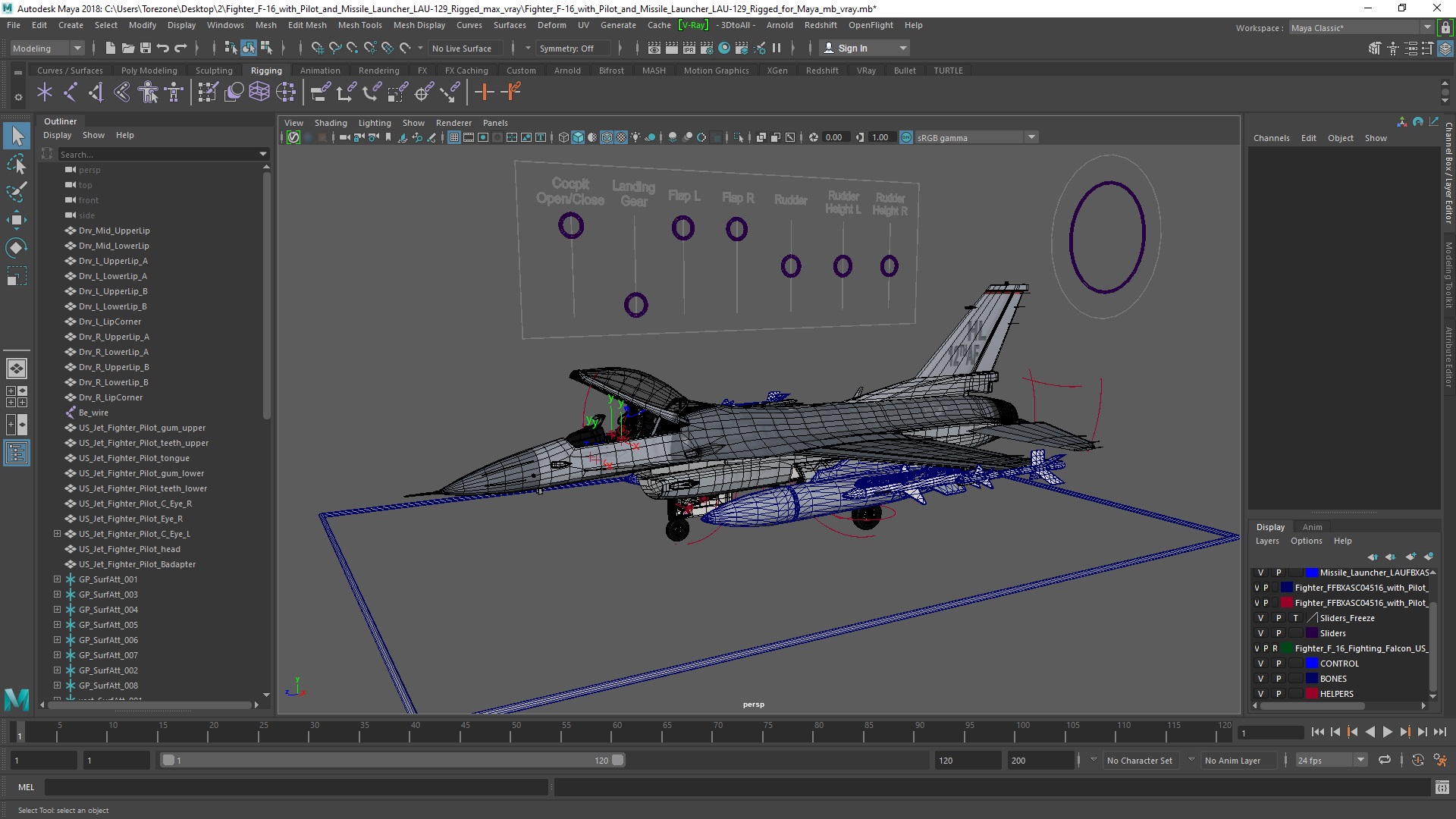
Task: Open the sRGB gamma dropdown
Action: coord(975,137)
